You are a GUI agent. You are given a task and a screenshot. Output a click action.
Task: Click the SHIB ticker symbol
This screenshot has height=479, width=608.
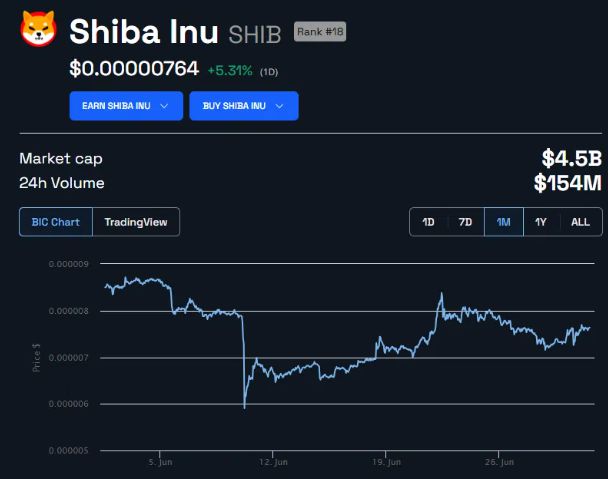tap(257, 33)
